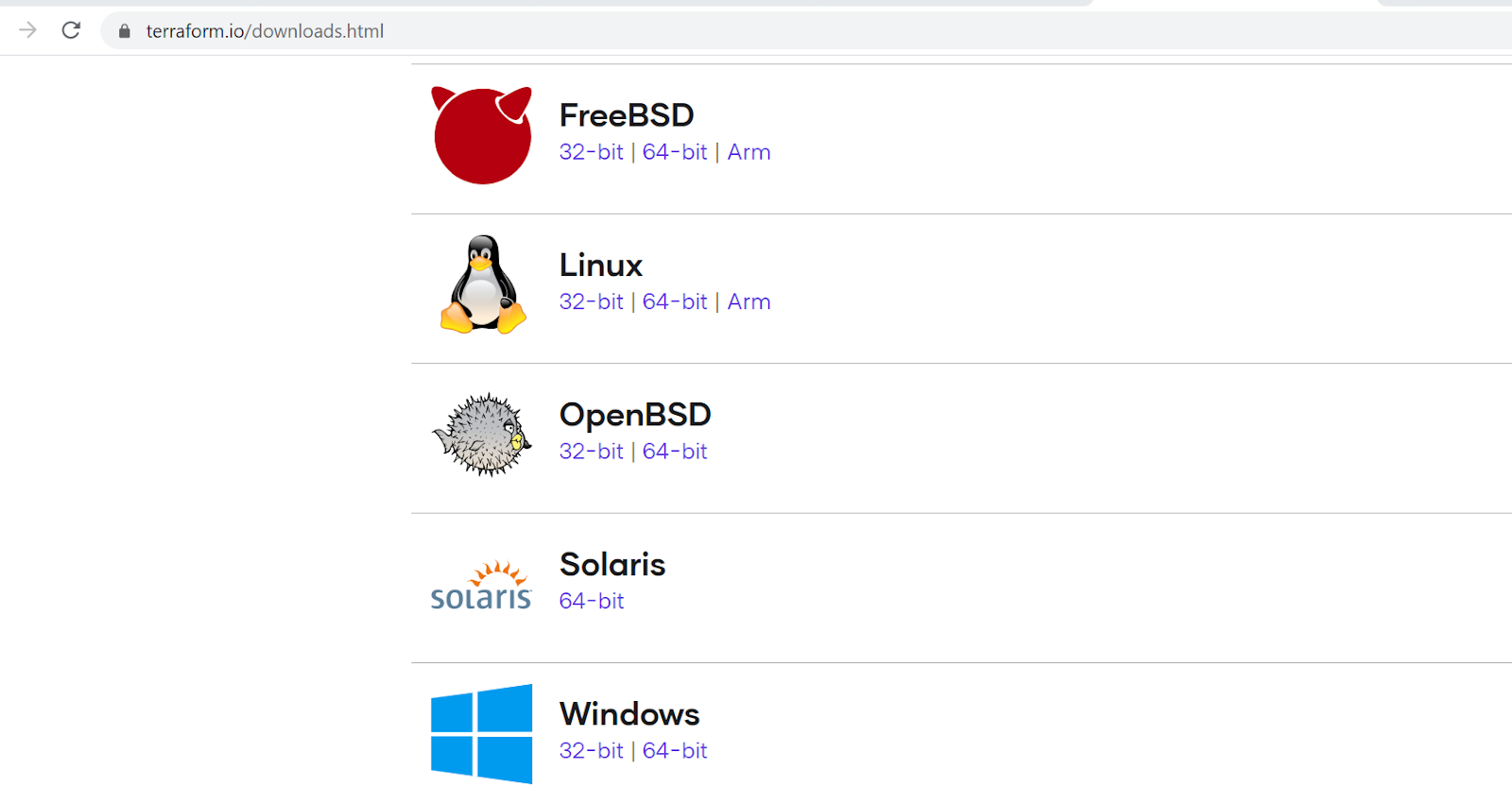Viewport: 1512px width, 804px height.
Task: Download FreeBSD Arm build
Action: pyautogui.click(x=749, y=152)
